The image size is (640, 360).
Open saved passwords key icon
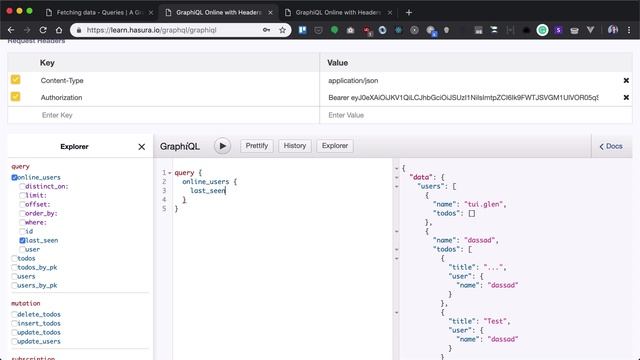coord(267,30)
